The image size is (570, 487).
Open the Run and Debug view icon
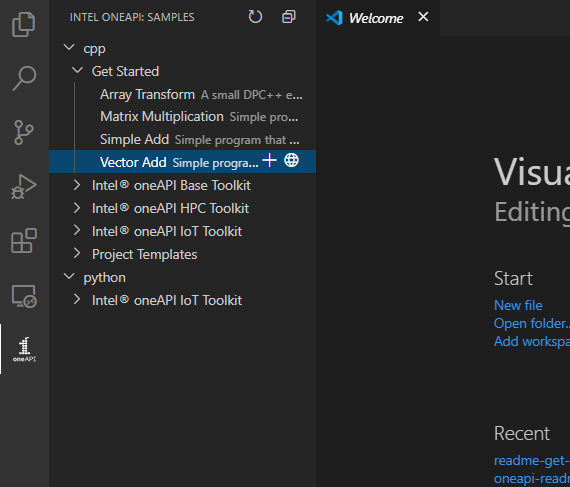24,187
